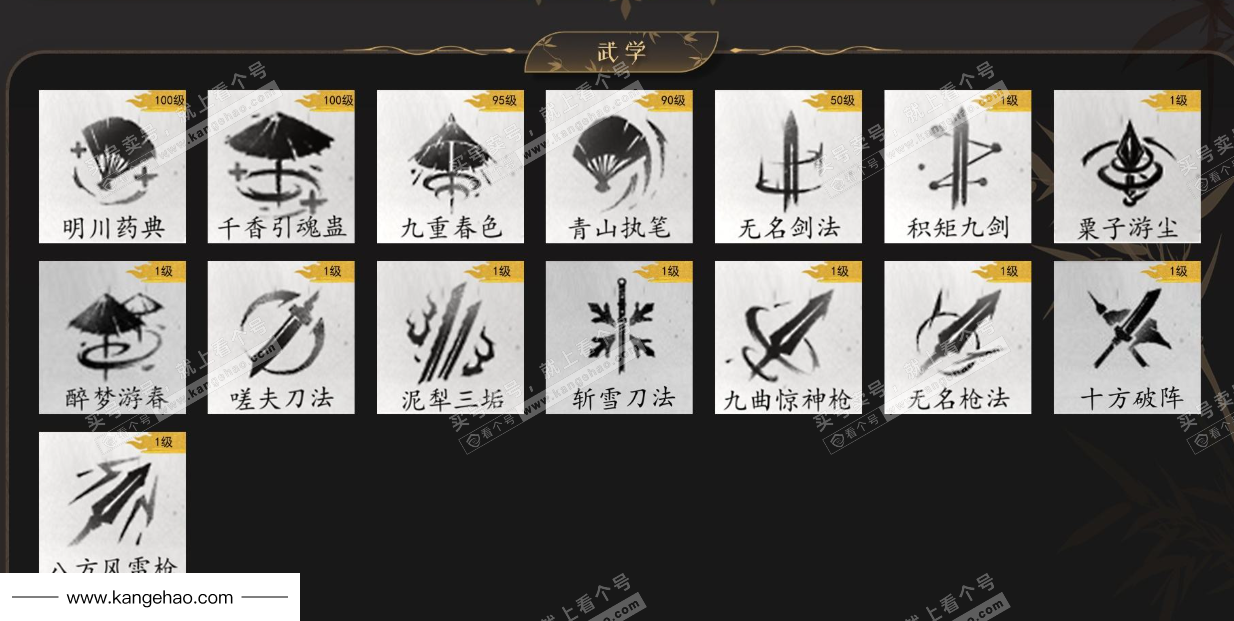This screenshot has width=1234, height=621.
Task: Choose the 斩雪刀法 skill icon
Action: coord(619,337)
